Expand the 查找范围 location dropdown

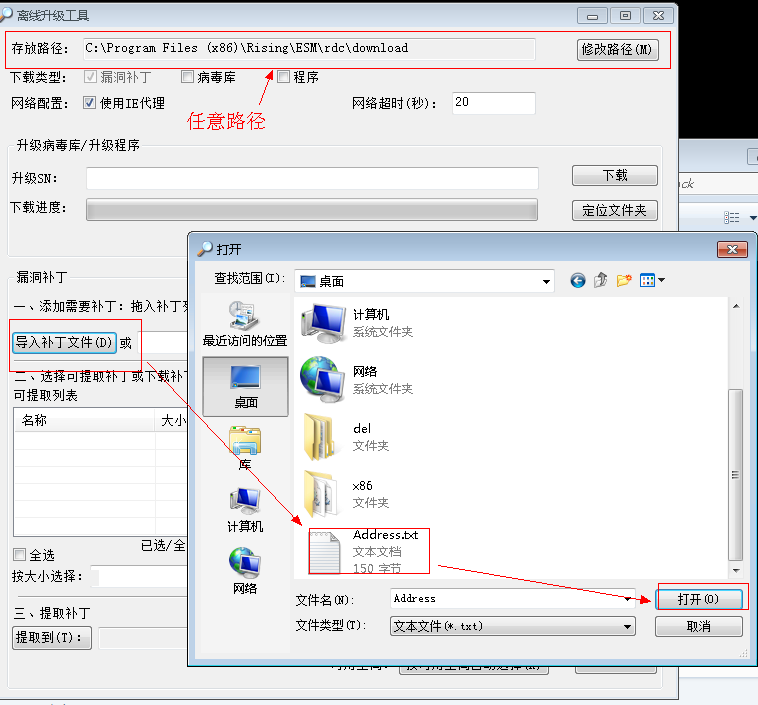pyautogui.click(x=546, y=281)
